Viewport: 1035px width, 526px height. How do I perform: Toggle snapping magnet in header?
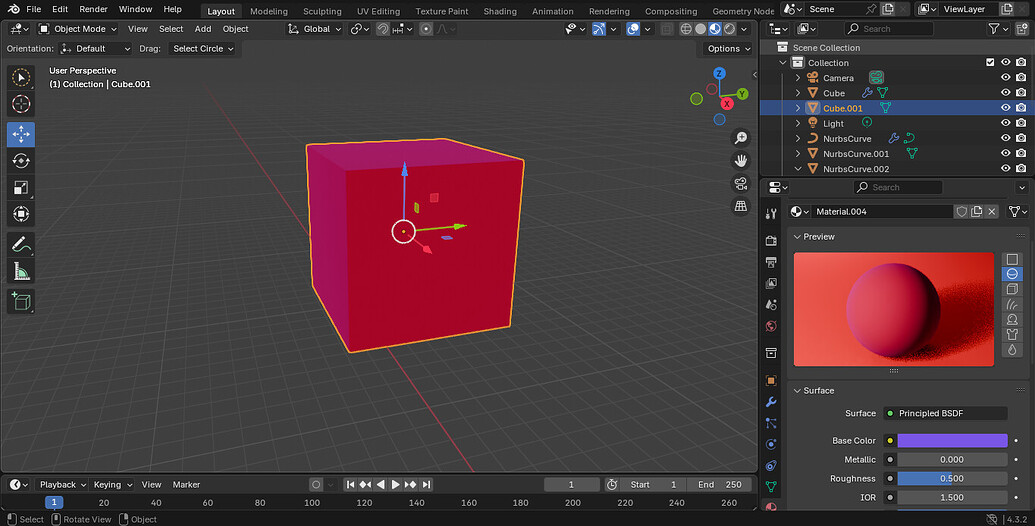click(x=382, y=29)
